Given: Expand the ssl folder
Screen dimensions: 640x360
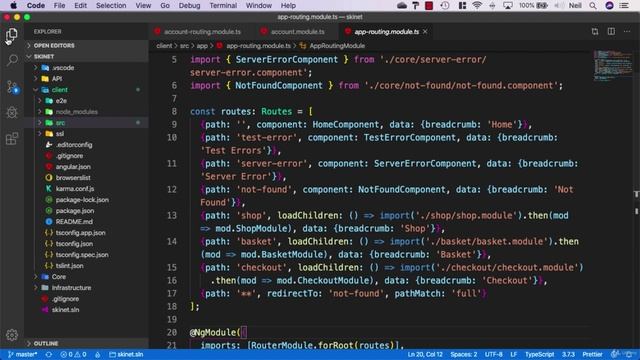Looking at the screenshot, I should pos(60,134).
